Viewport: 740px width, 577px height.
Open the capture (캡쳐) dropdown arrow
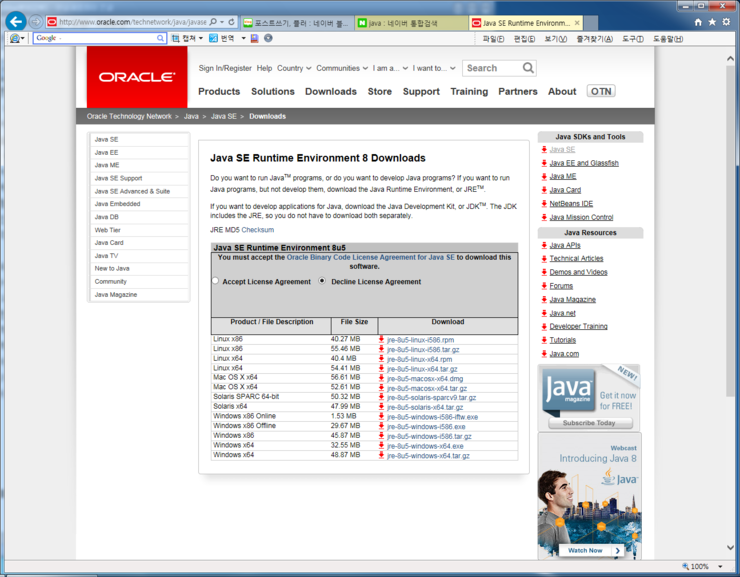201,38
